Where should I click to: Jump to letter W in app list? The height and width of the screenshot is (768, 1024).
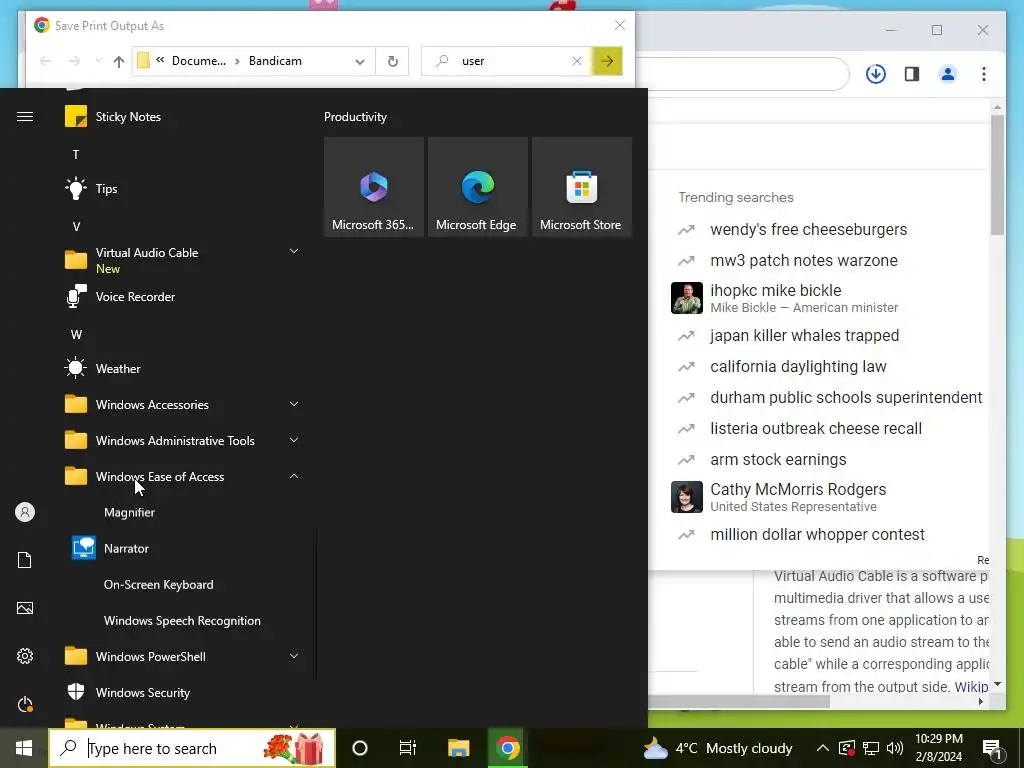pos(76,334)
